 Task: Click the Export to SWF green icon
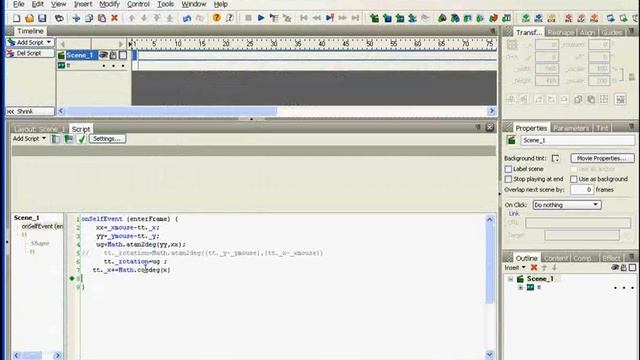point(526,18)
